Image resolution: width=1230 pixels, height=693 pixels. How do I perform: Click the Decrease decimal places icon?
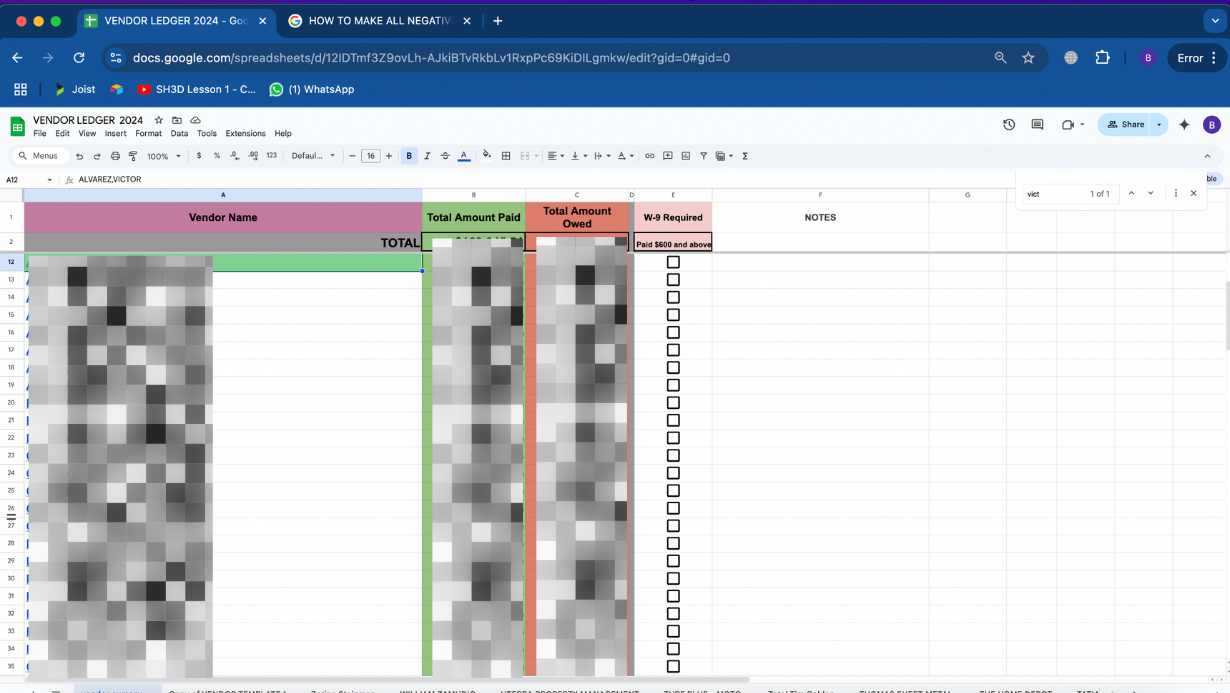[234, 156]
